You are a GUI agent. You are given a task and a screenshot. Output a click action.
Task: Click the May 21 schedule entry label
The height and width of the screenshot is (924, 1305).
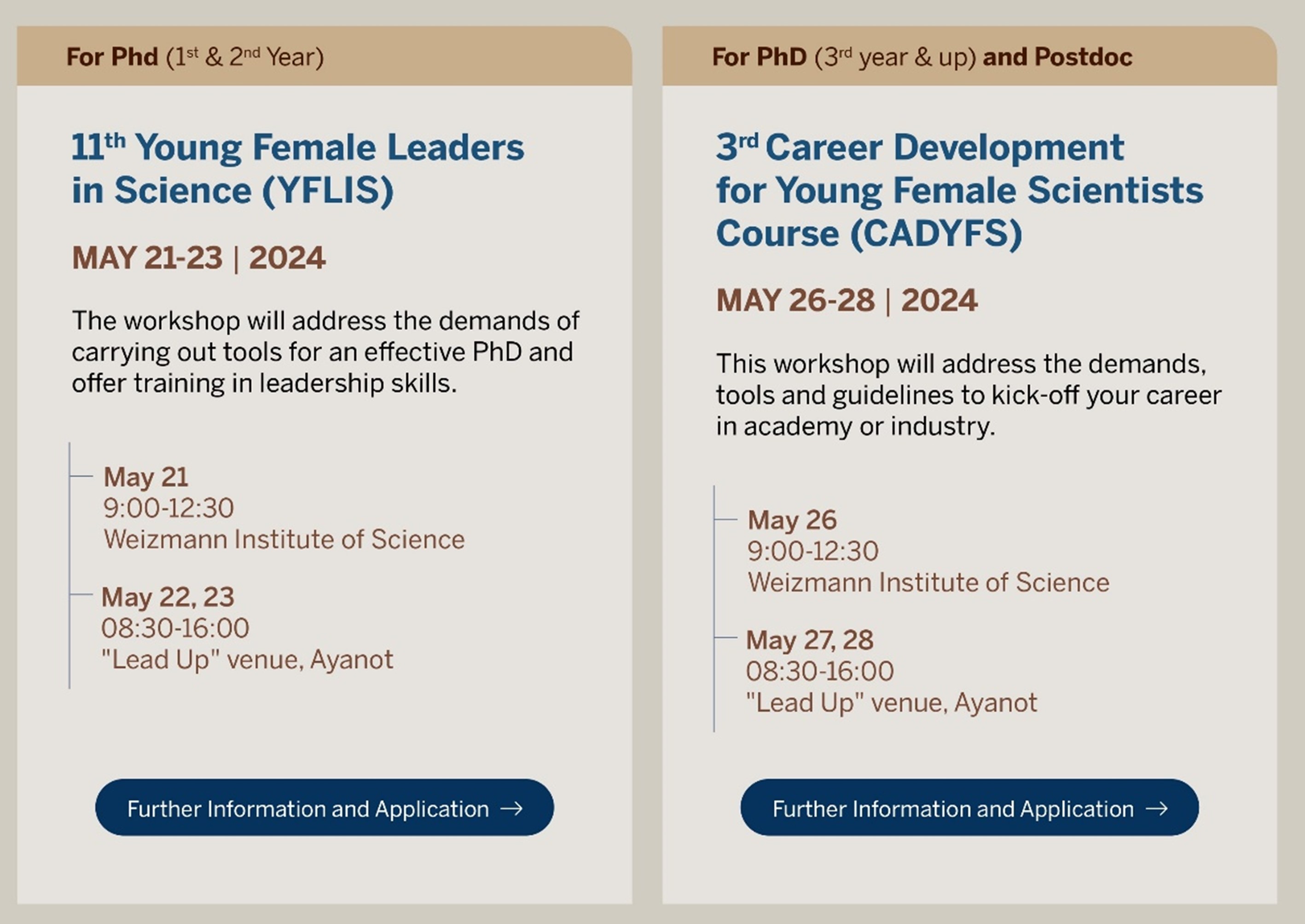tap(146, 477)
